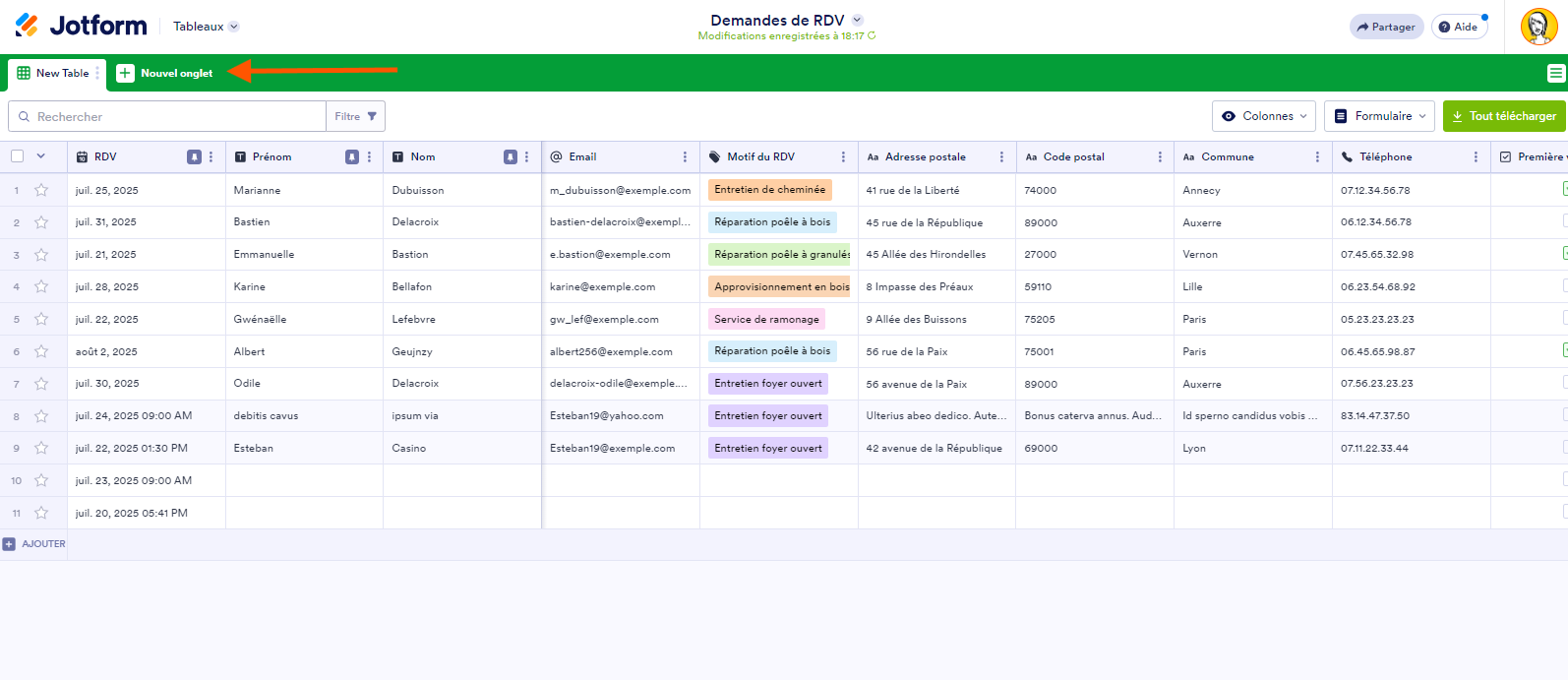Expand the Tableaux dropdown

pos(206,27)
